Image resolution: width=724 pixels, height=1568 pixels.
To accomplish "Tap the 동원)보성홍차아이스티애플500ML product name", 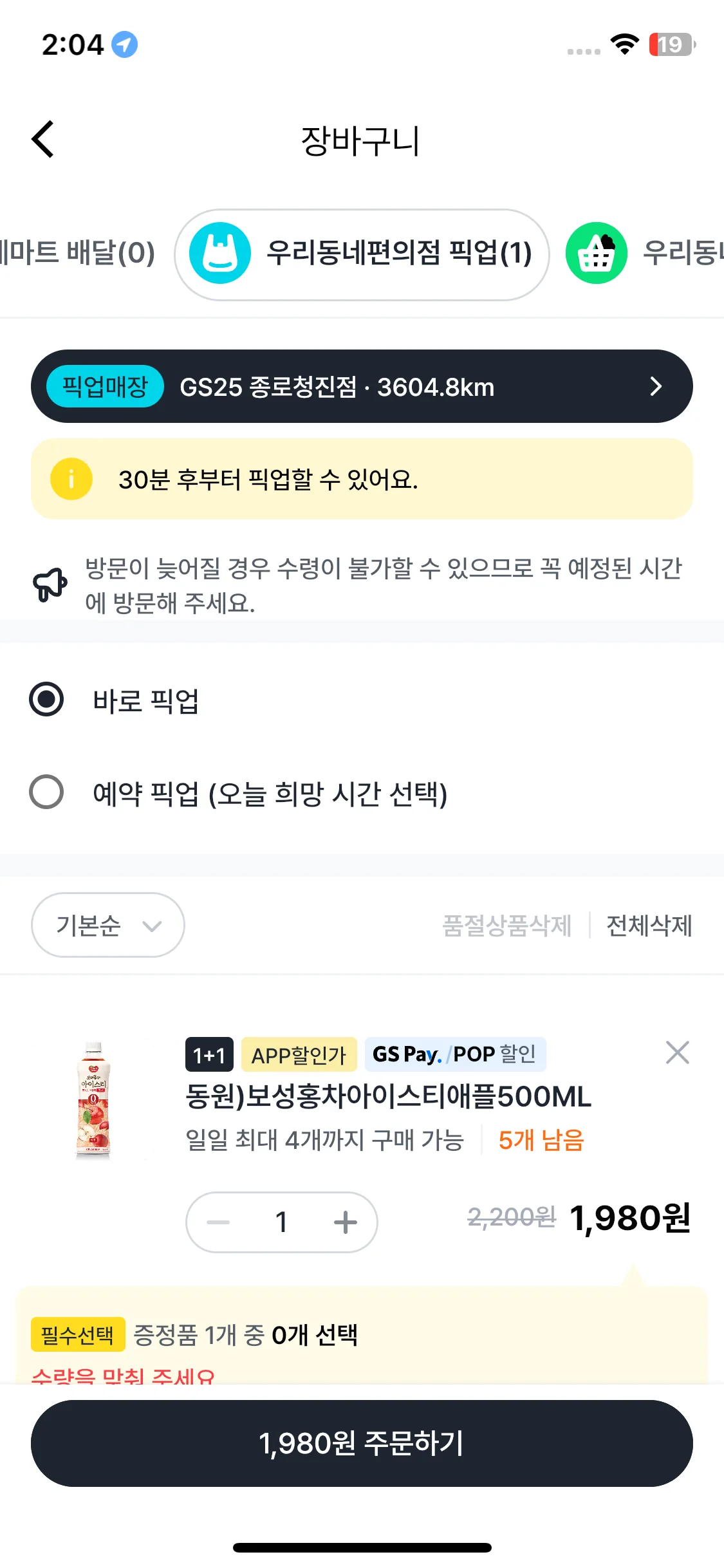I will click(x=388, y=1096).
